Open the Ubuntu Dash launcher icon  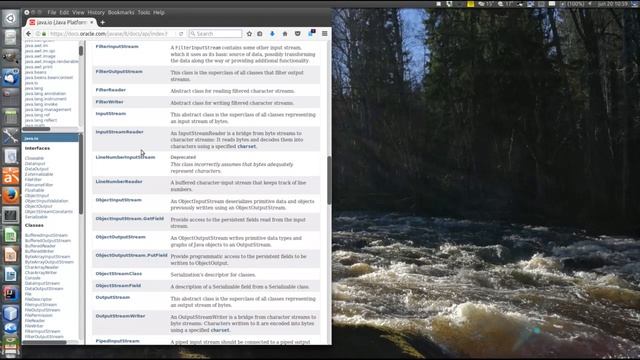[11, 18]
